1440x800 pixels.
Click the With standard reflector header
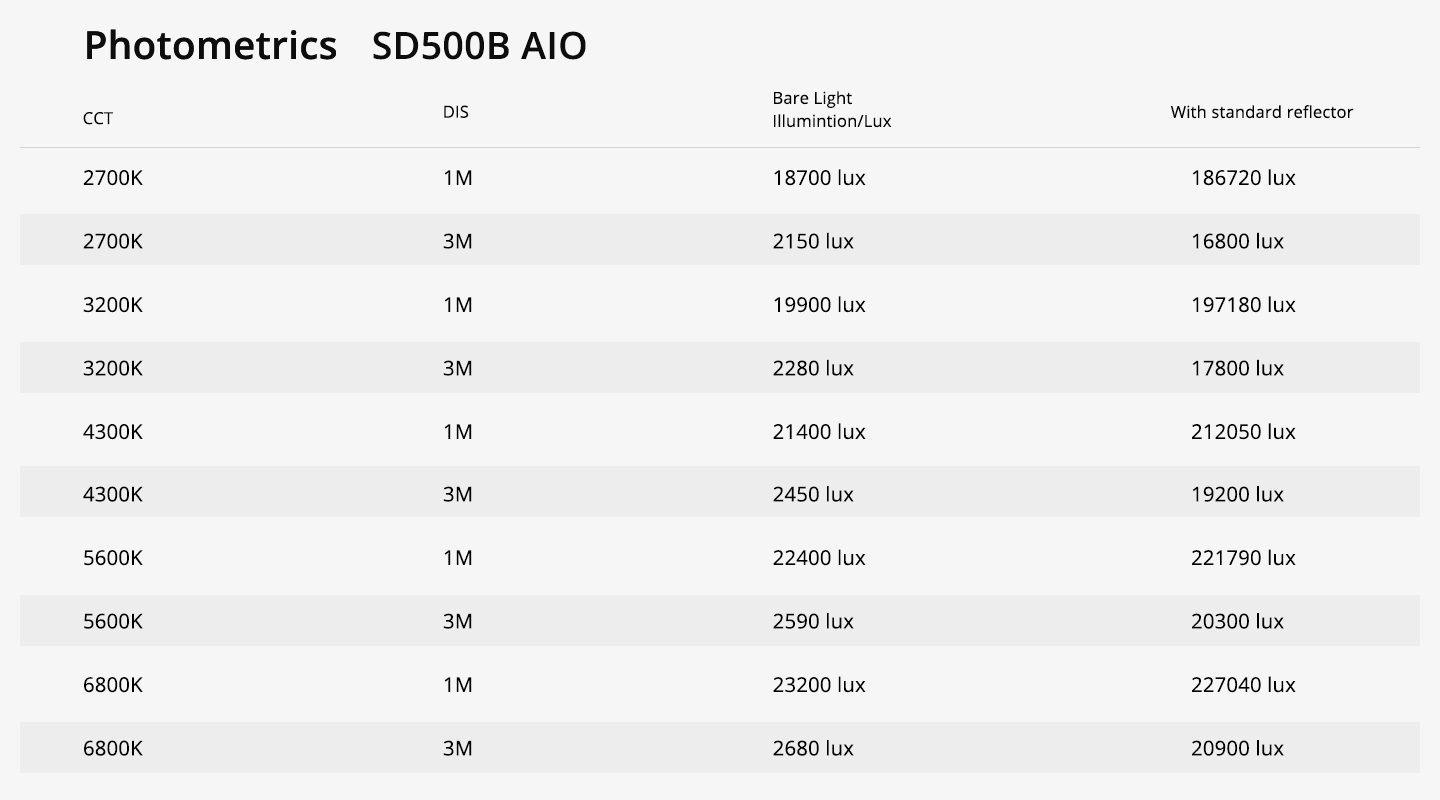(x=1261, y=112)
